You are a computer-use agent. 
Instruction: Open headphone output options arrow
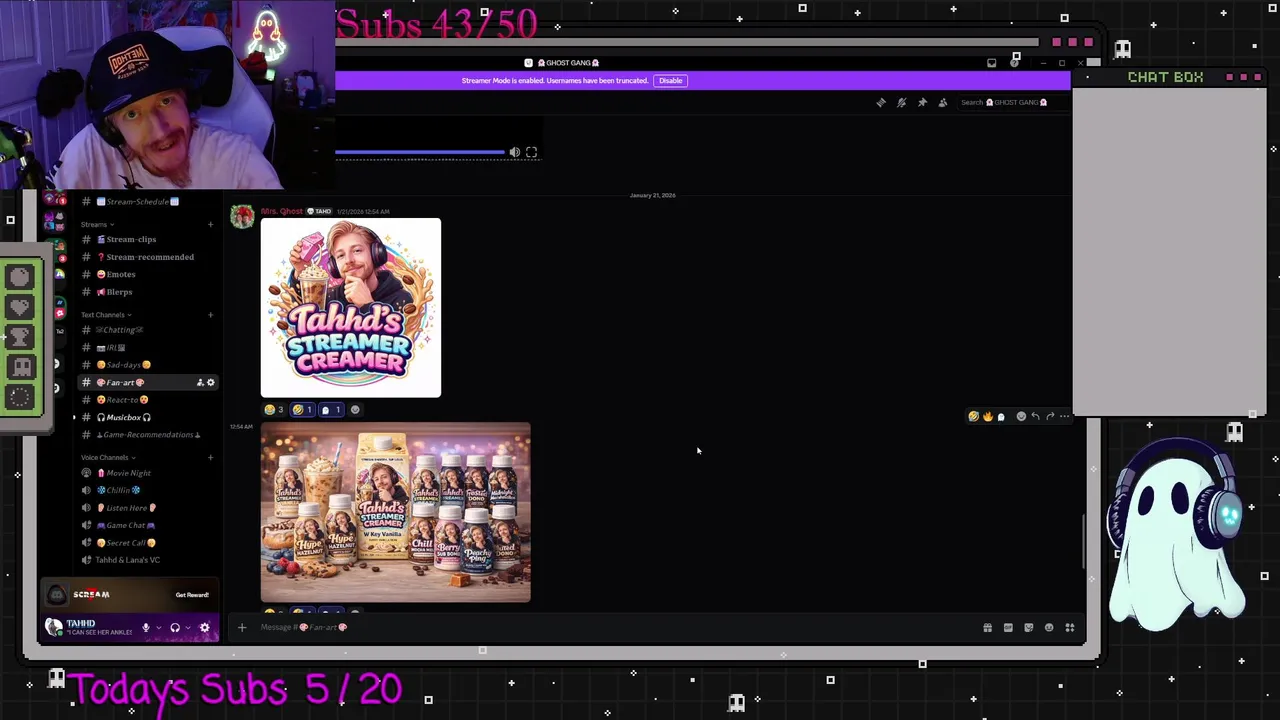[x=186, y=628]
